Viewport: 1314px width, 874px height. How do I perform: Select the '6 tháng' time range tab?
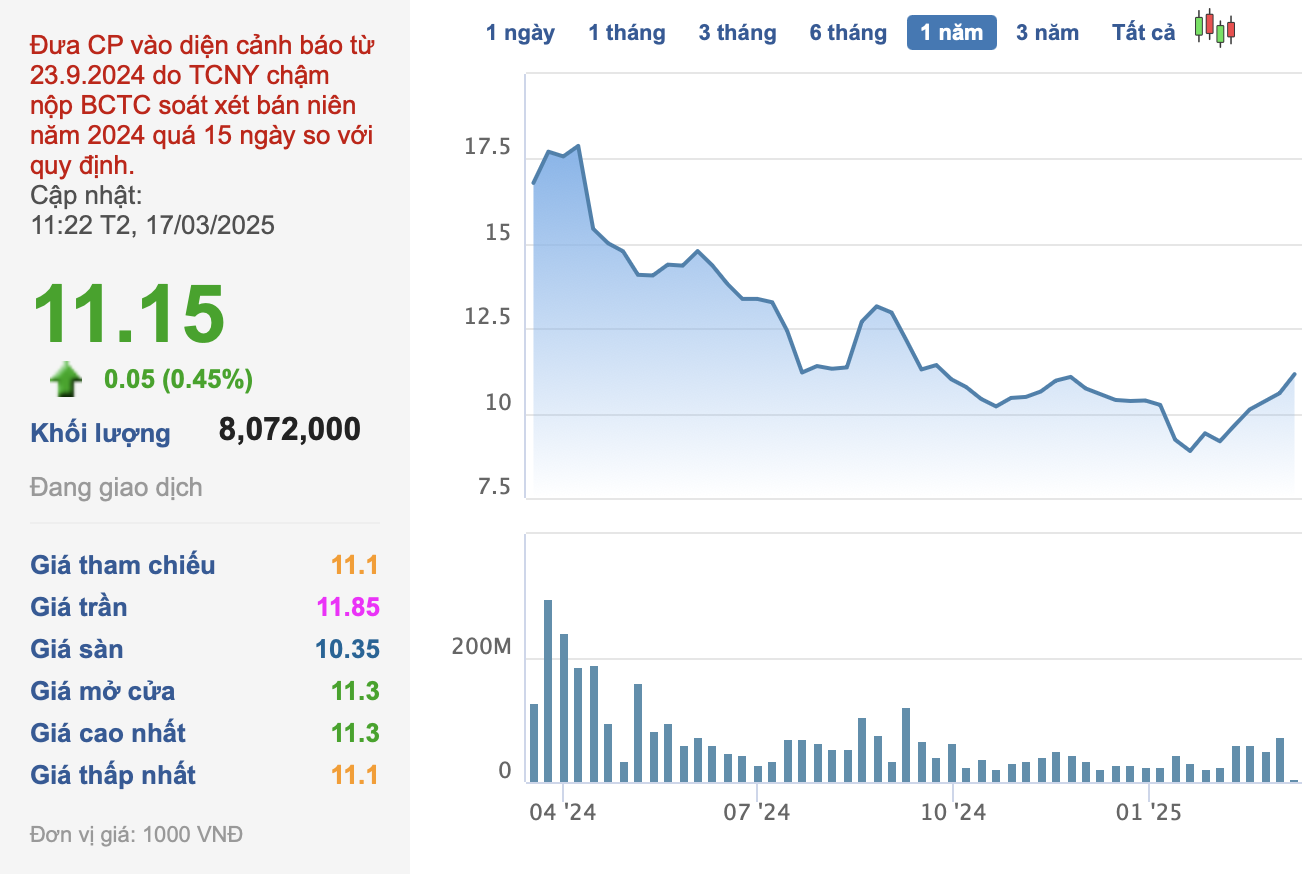[848, 33]
